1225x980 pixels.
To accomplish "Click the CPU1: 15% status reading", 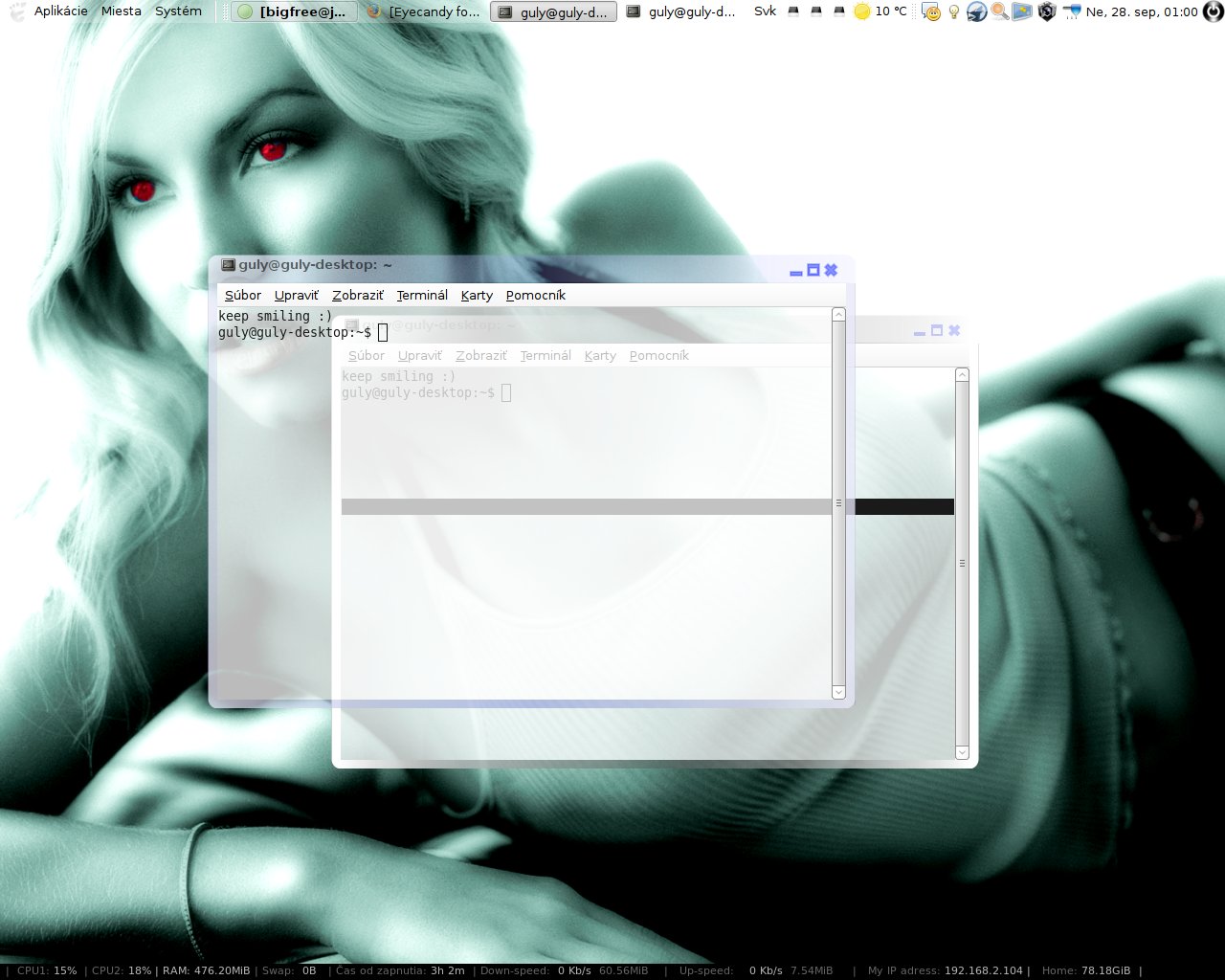I will [47, 970].
